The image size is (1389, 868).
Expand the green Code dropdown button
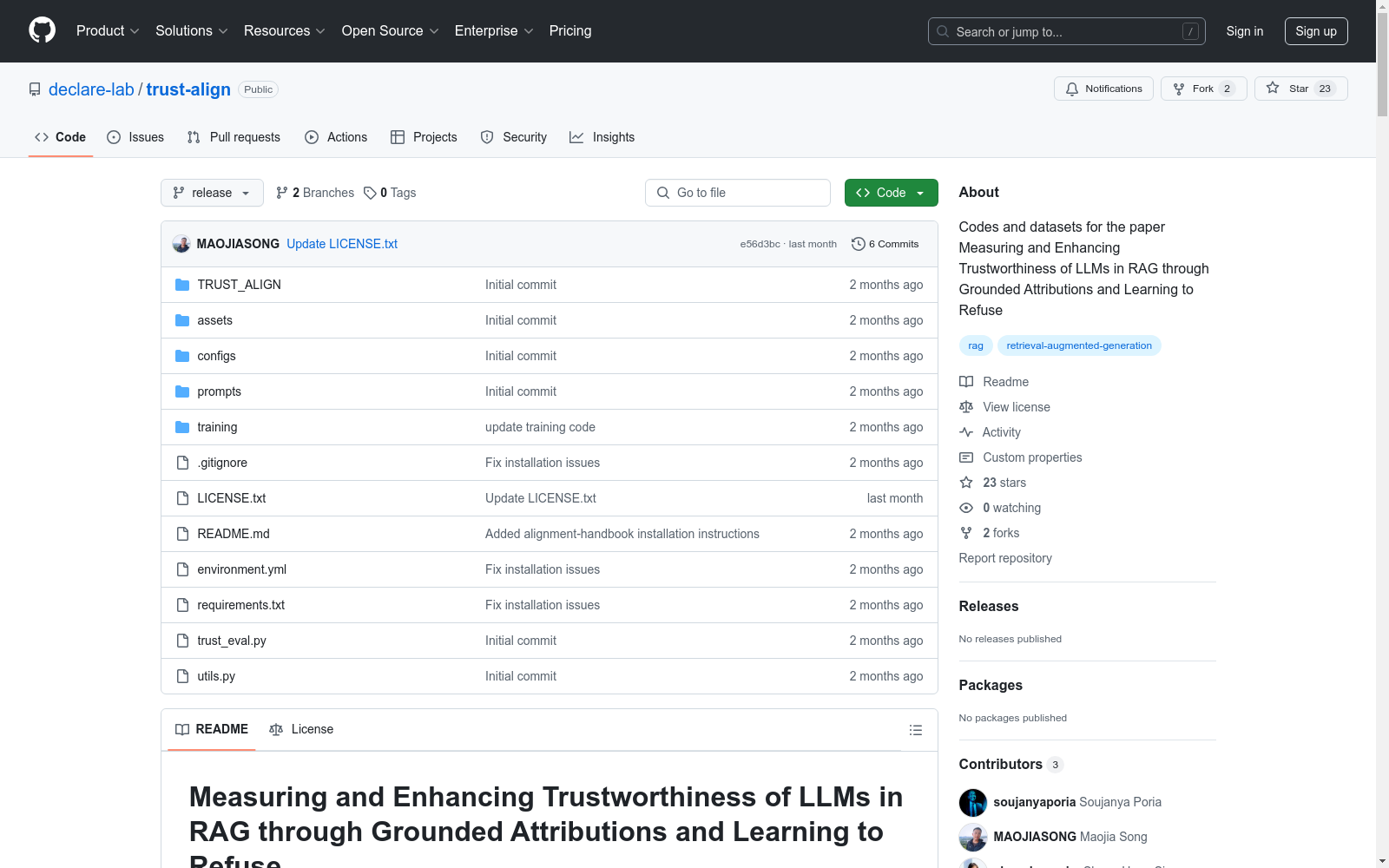pos(891,193)
